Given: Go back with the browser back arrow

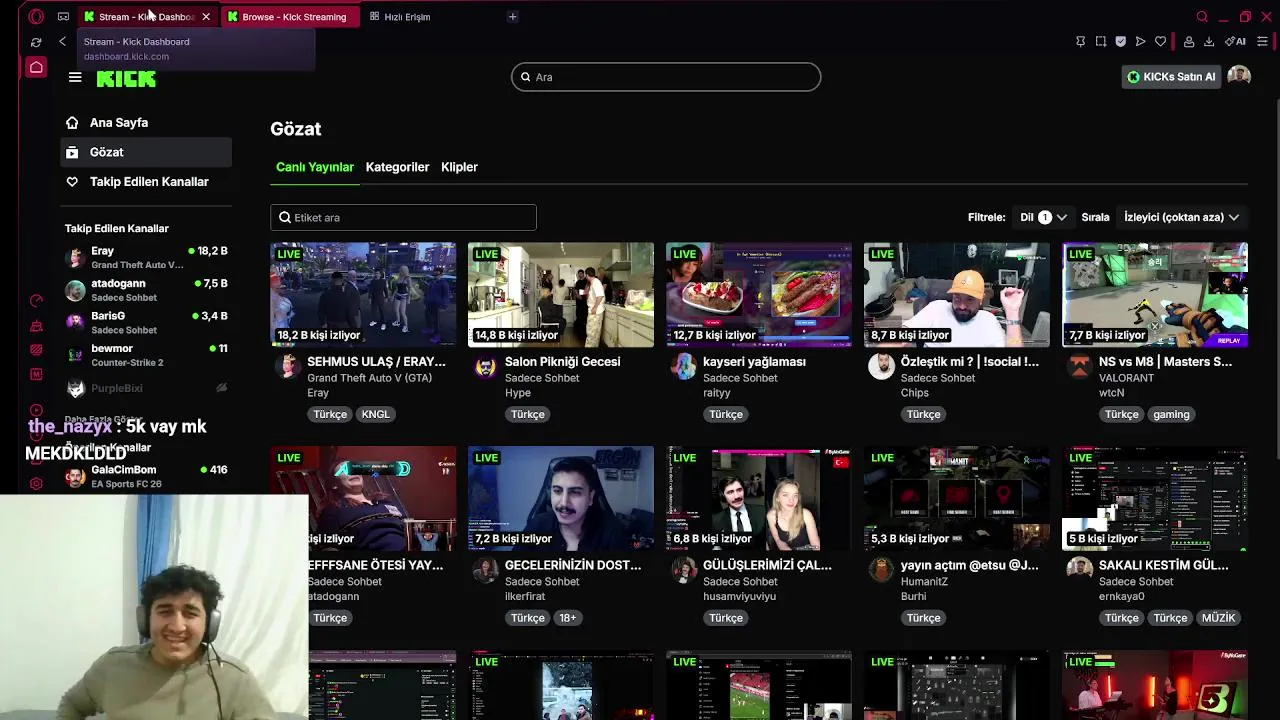Looking at the screenshot, I should pyautogui.click(x=62, y=42).
